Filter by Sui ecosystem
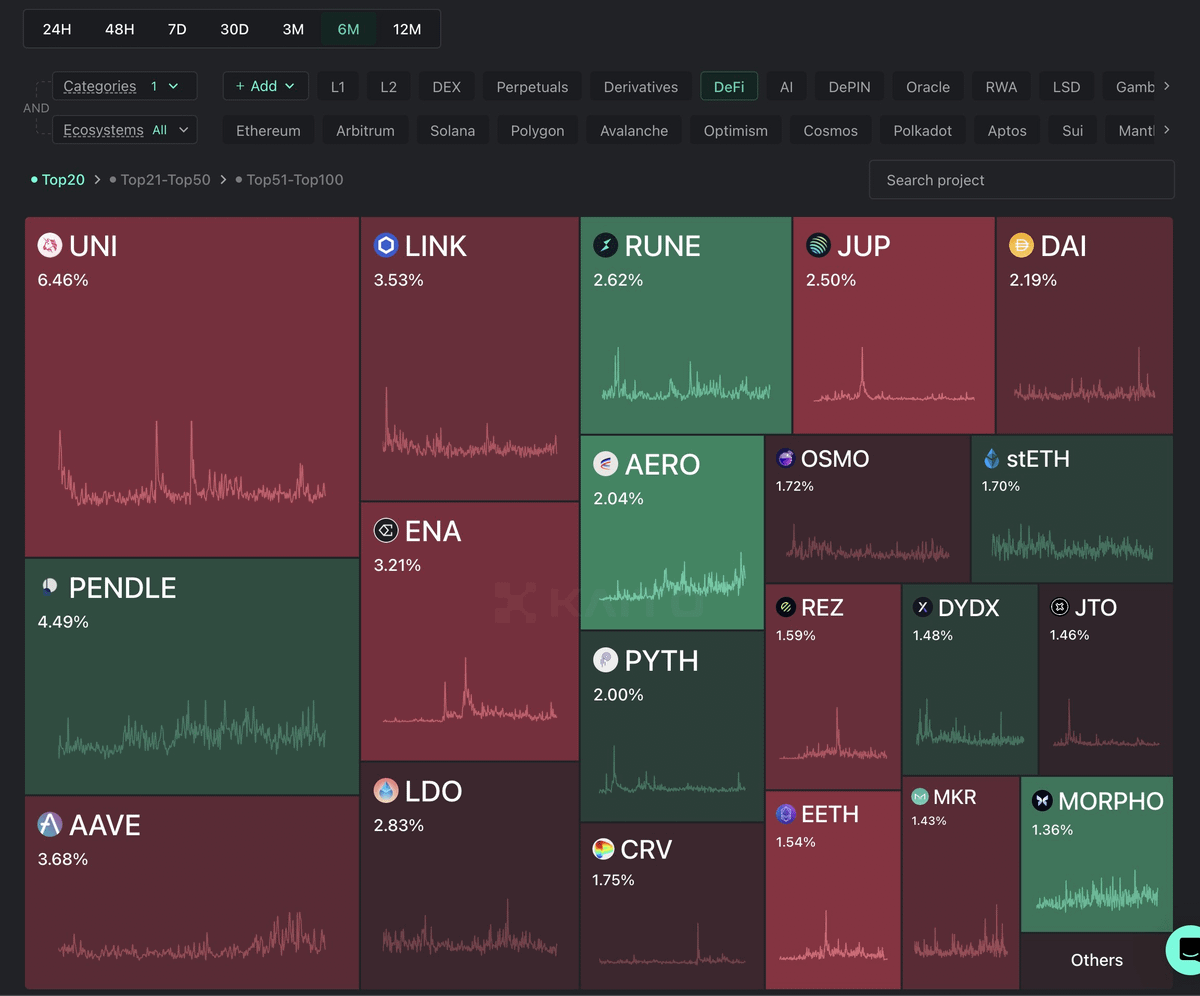Image resolution: width=1200 pixels, height=996 pixels. coord(1073,131)
